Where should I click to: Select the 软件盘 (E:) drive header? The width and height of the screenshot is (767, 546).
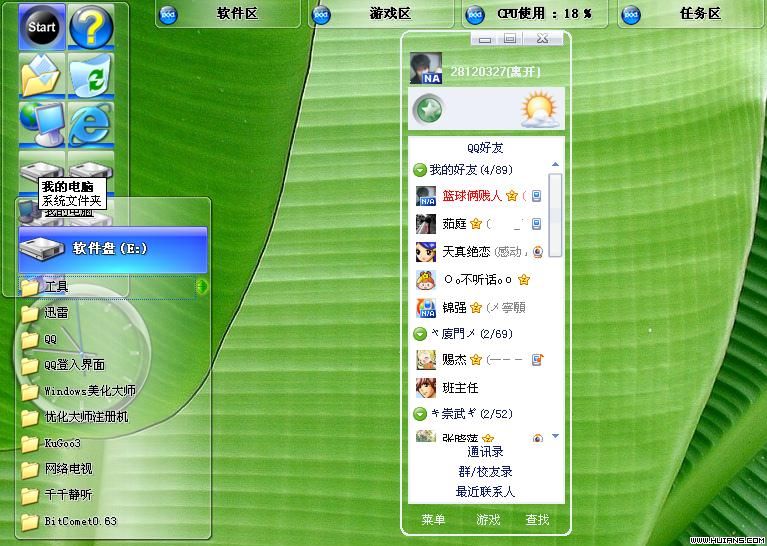click(x=113, y=249)
